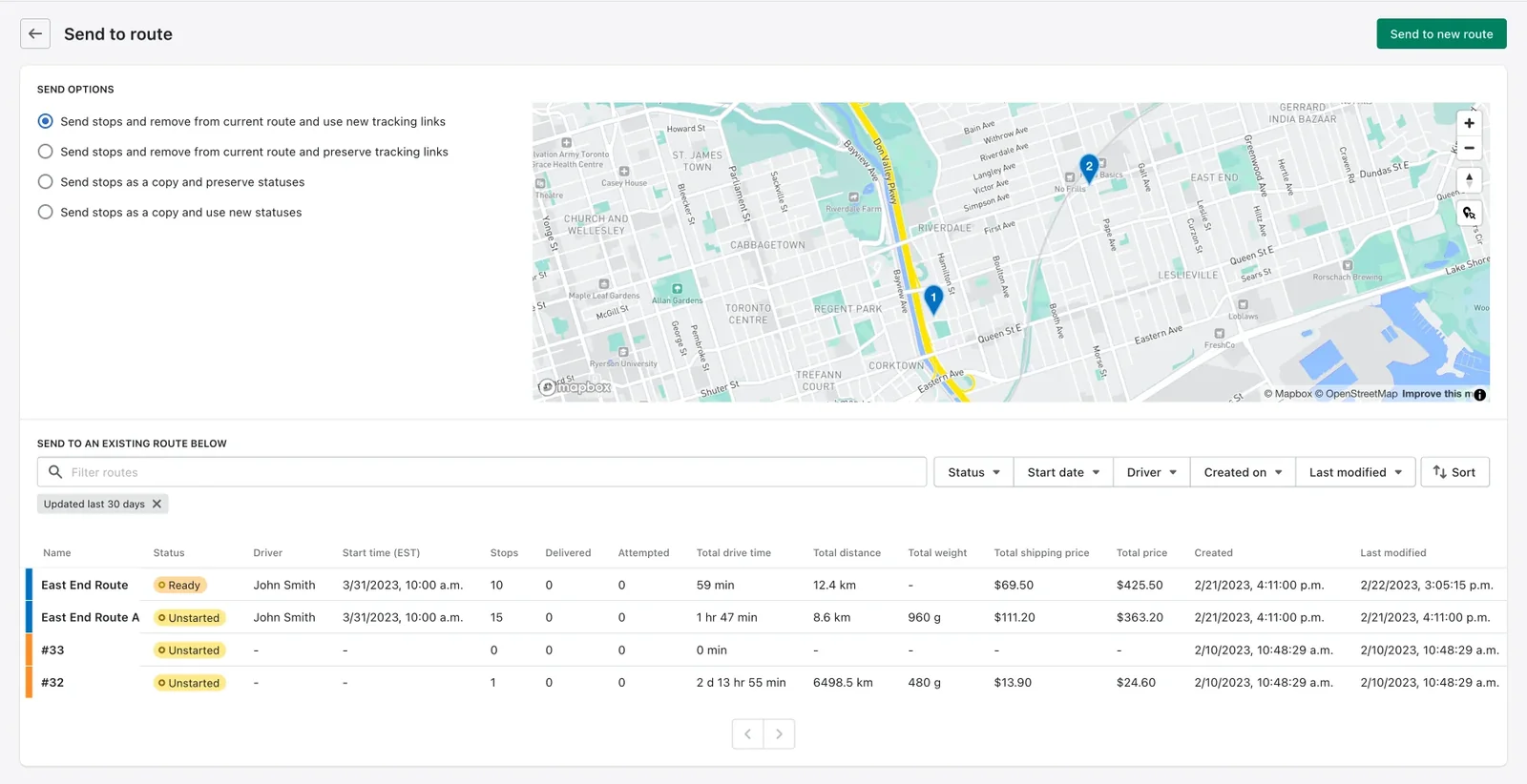This screenshot has height=784, width=1527.
Task: Choose send stops with new tracking links
Action: (45, 121)
